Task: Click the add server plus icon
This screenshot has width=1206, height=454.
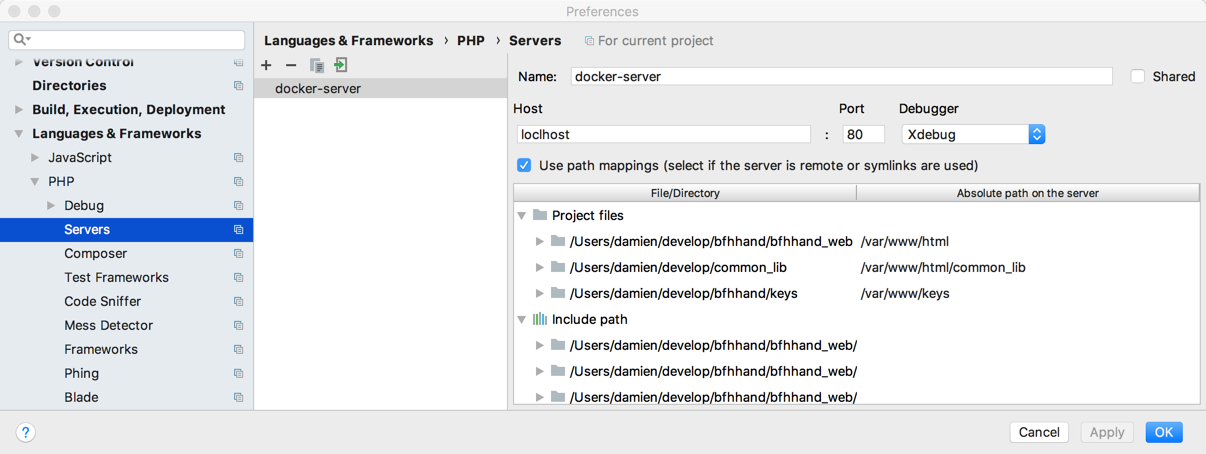Action: [x=266, y=66]
